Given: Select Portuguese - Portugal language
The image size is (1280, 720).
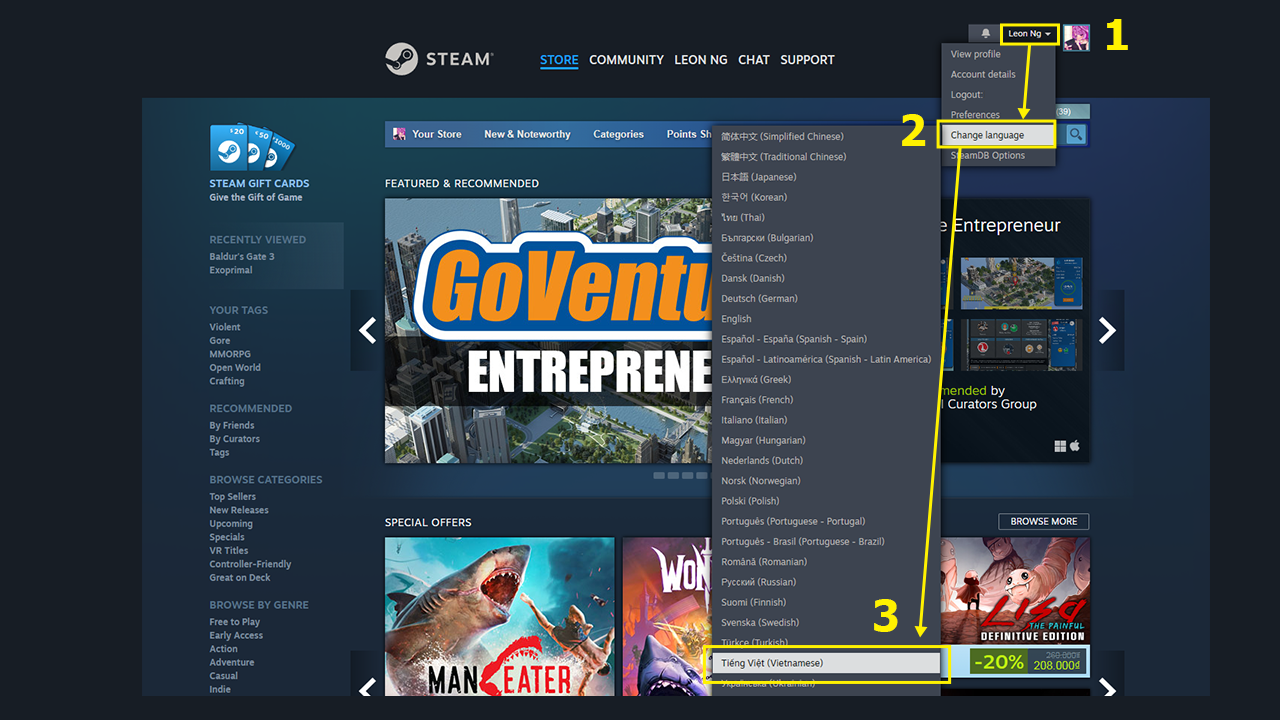Looking at the screenshot, I should 826,521.
